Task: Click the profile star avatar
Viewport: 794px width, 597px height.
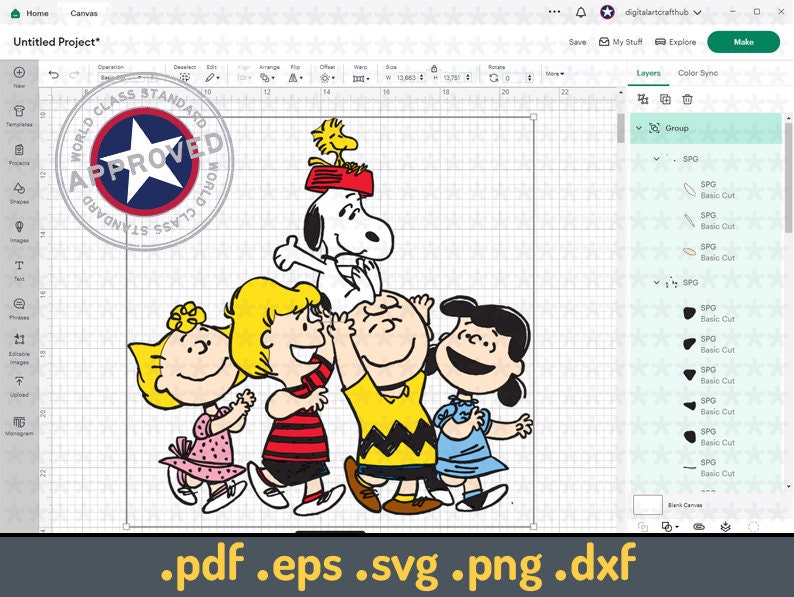Action: (x=607, y=12)
